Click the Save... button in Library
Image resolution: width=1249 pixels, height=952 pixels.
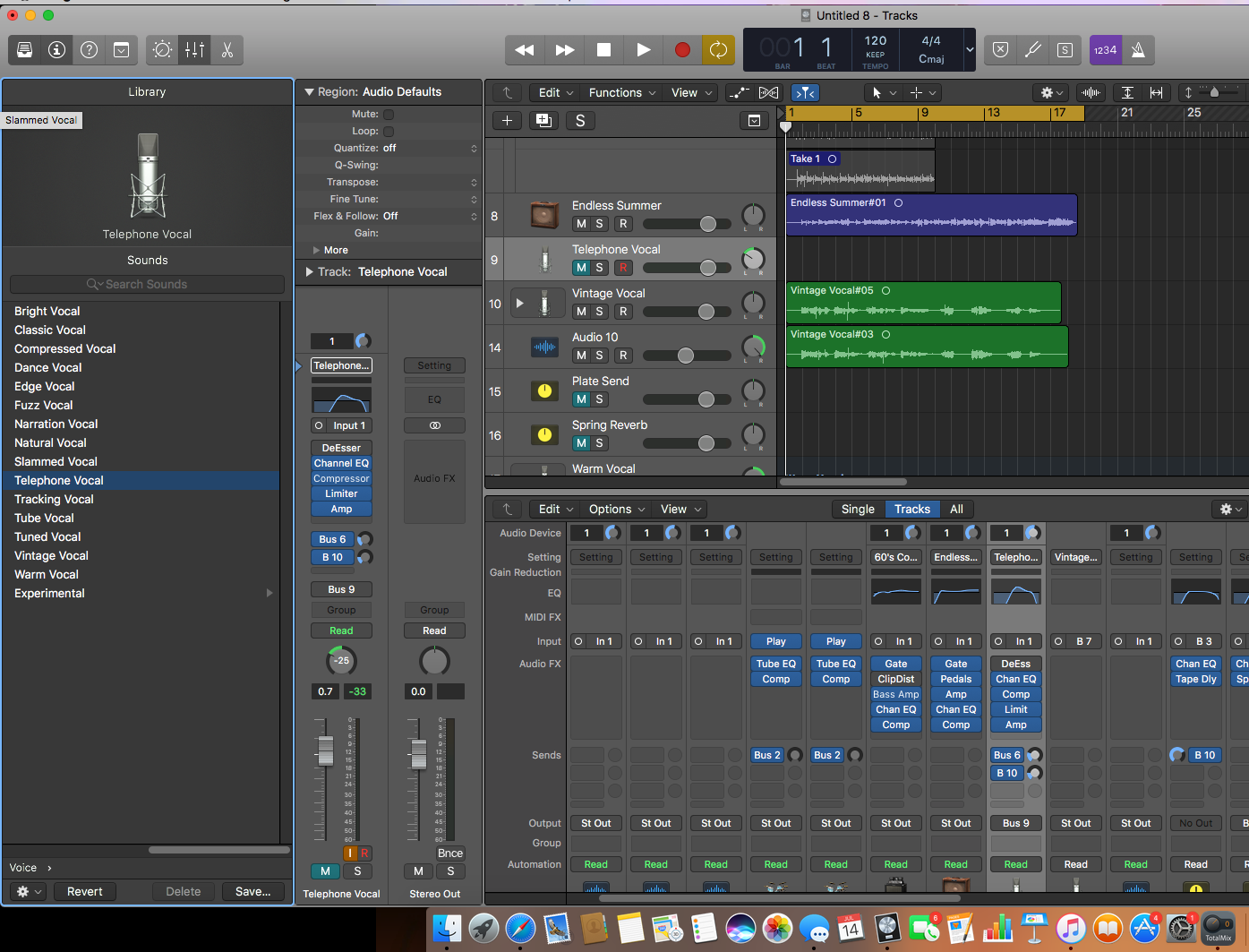pos(252,892)
